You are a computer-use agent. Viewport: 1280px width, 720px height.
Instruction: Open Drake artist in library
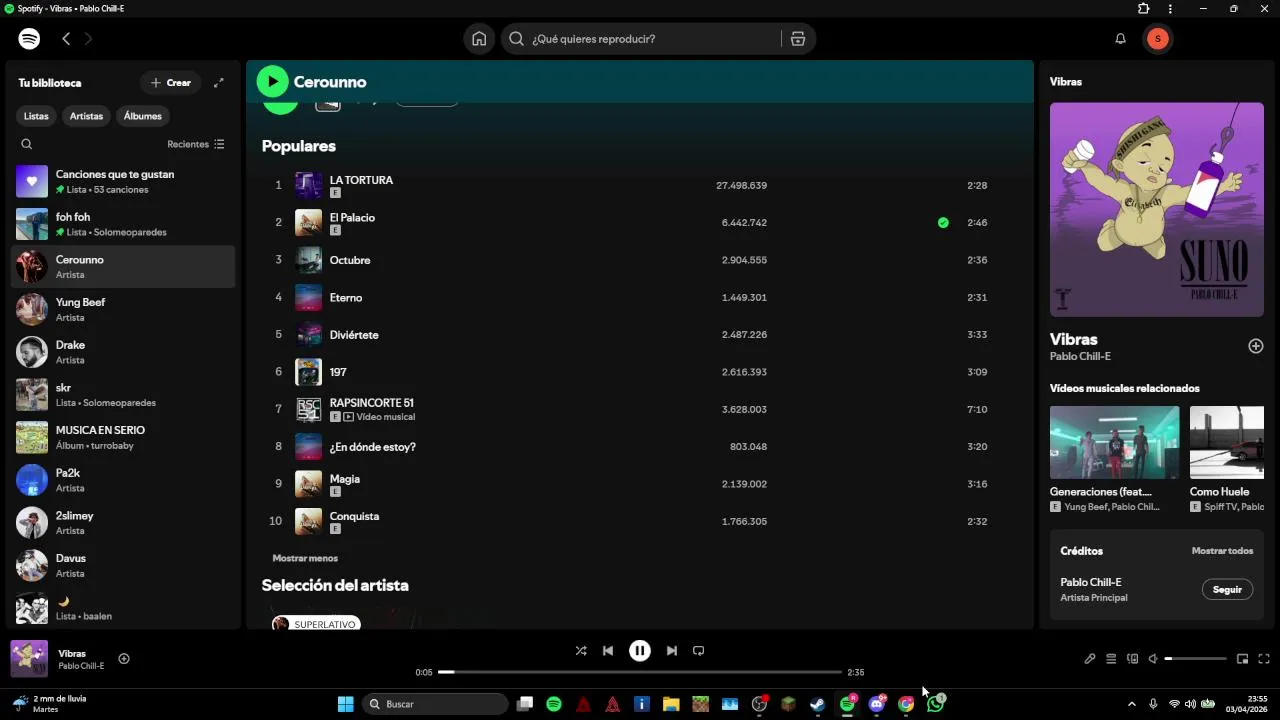[123, 352]
